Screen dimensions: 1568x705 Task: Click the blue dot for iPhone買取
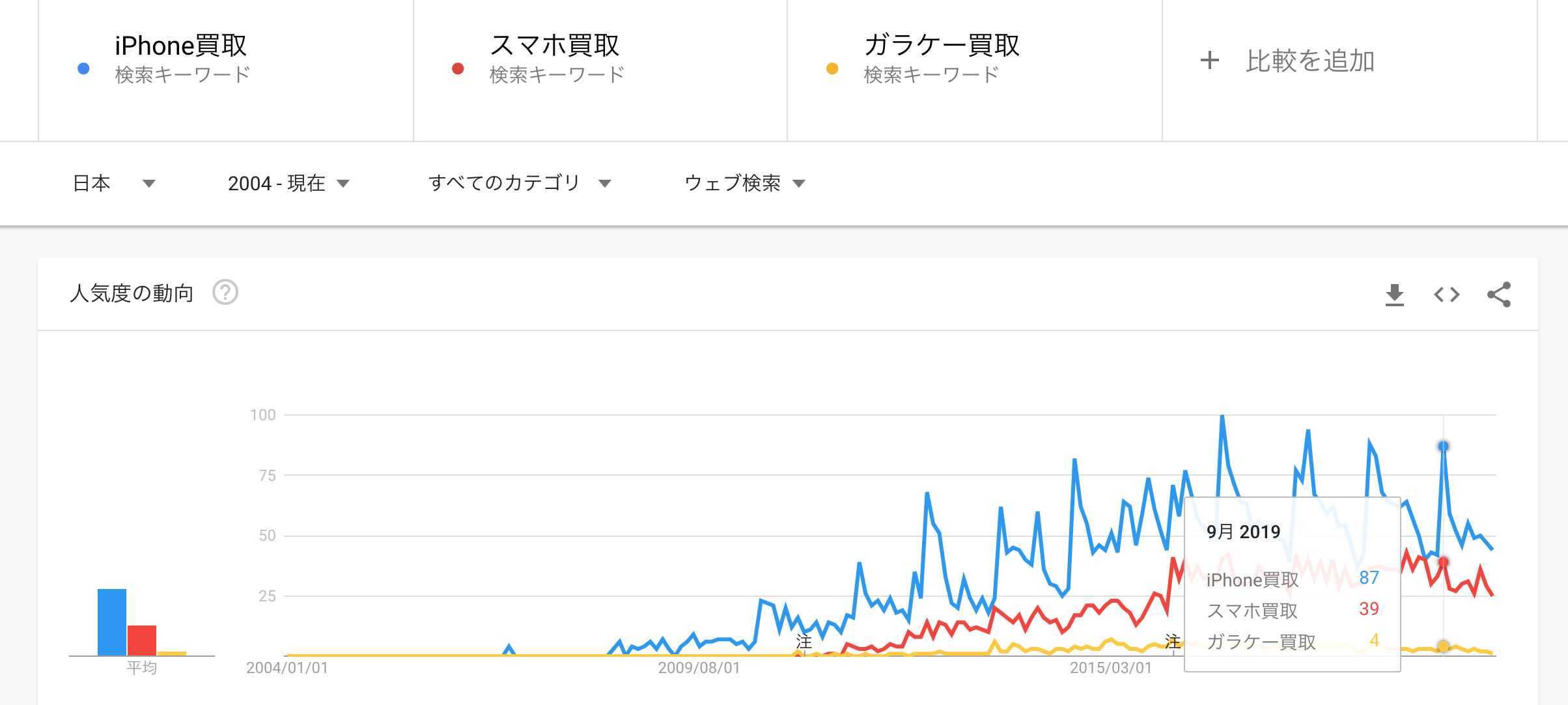(83, 68)
